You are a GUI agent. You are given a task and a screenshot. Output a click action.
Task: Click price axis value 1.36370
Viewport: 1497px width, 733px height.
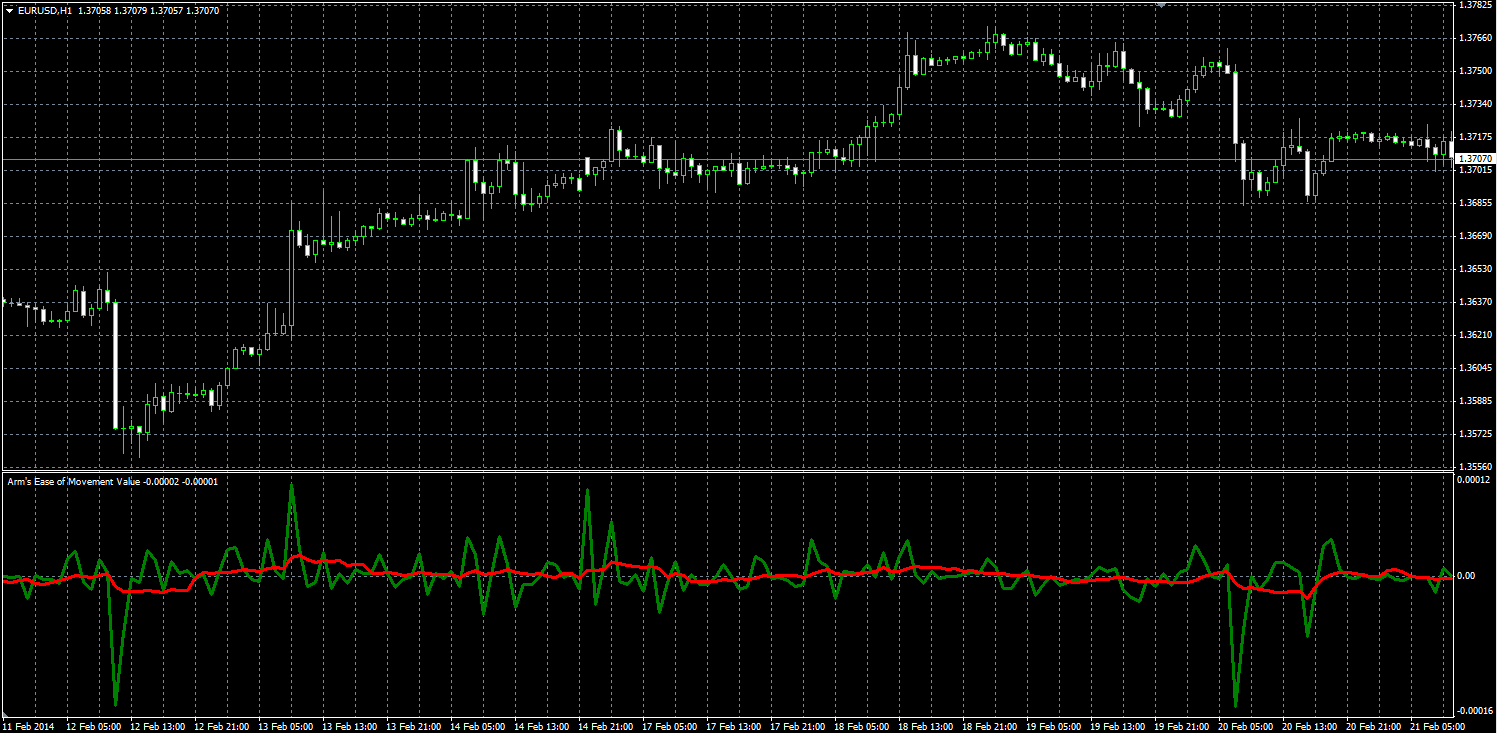coord(1476,302)
